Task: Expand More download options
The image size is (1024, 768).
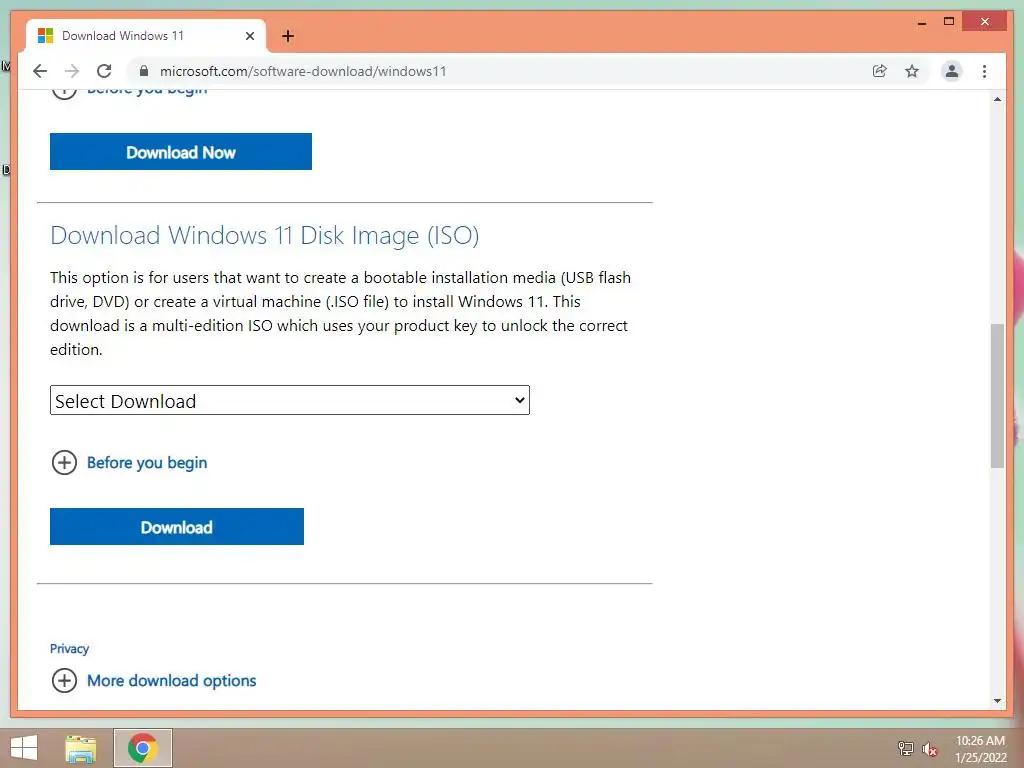Action: coord(154,680)
